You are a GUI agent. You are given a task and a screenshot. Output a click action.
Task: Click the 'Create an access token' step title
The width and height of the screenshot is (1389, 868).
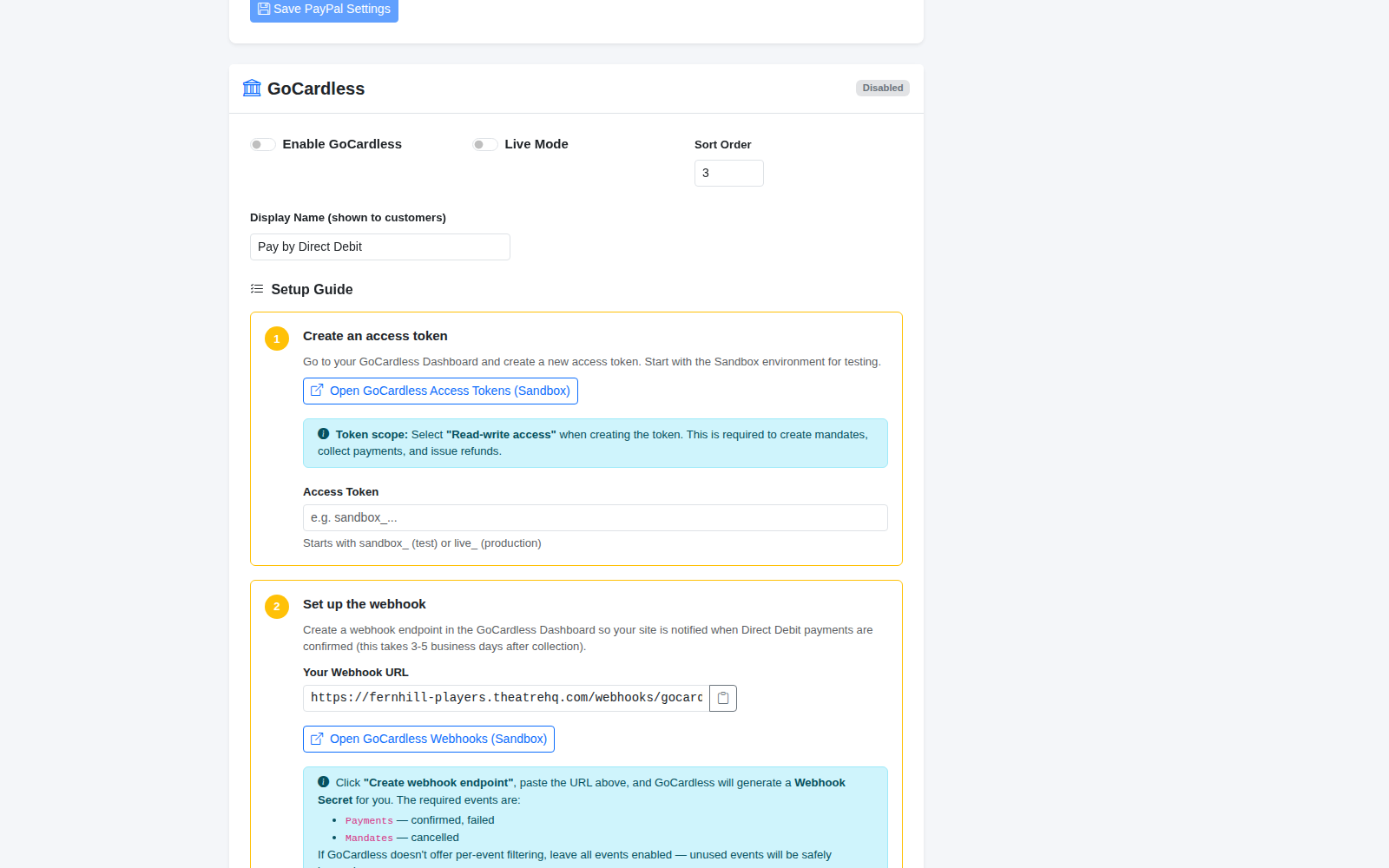375,336
